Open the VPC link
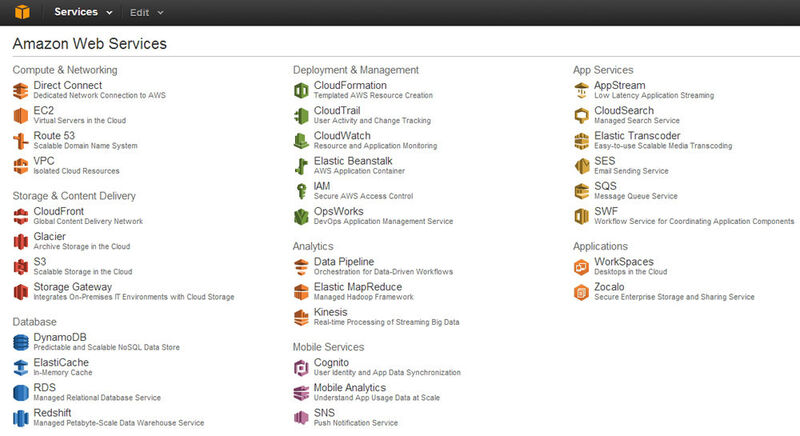 (x=44, y=161)
